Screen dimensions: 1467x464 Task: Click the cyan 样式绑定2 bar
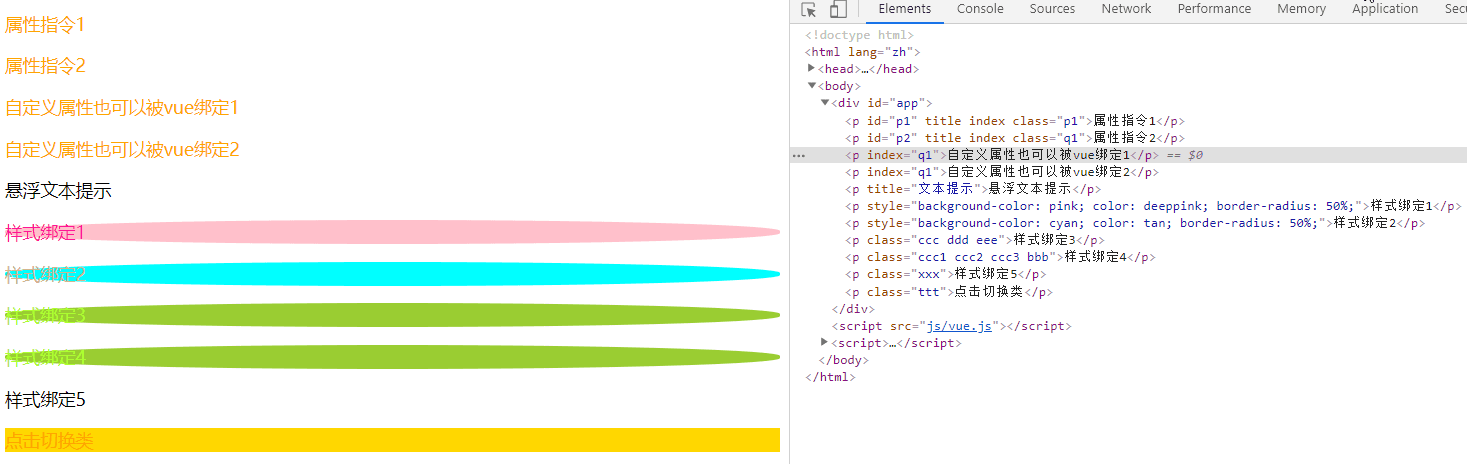click(392, 275)
